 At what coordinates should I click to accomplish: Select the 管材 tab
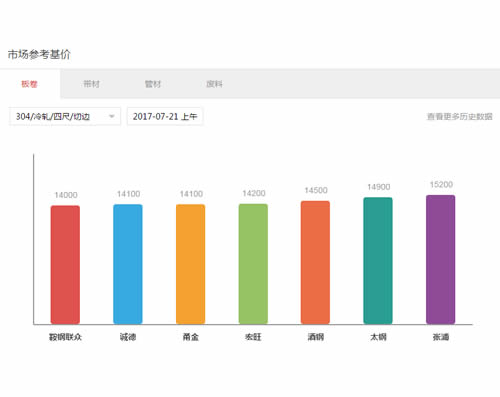click(153, 84)
